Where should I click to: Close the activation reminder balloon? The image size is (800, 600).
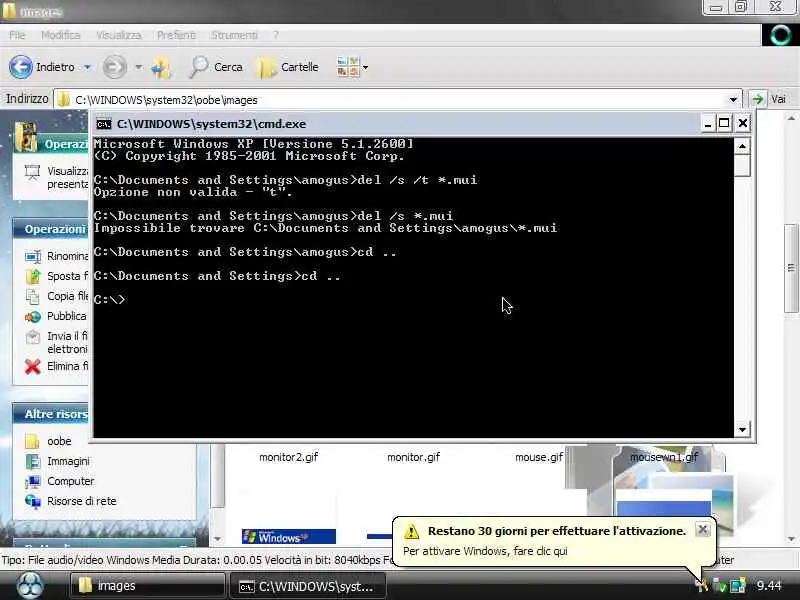(703, 530)
